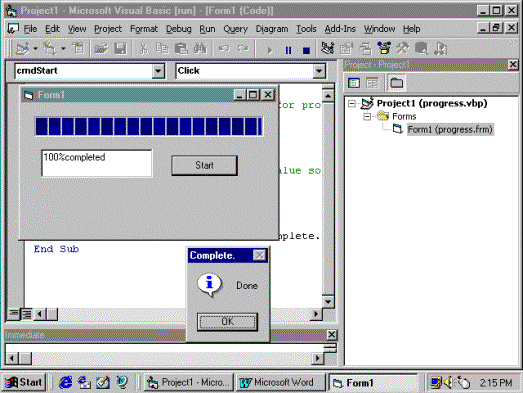Open the Click procedure dropdown
This screenshot has width=523, height=393.
click(319, 71)
